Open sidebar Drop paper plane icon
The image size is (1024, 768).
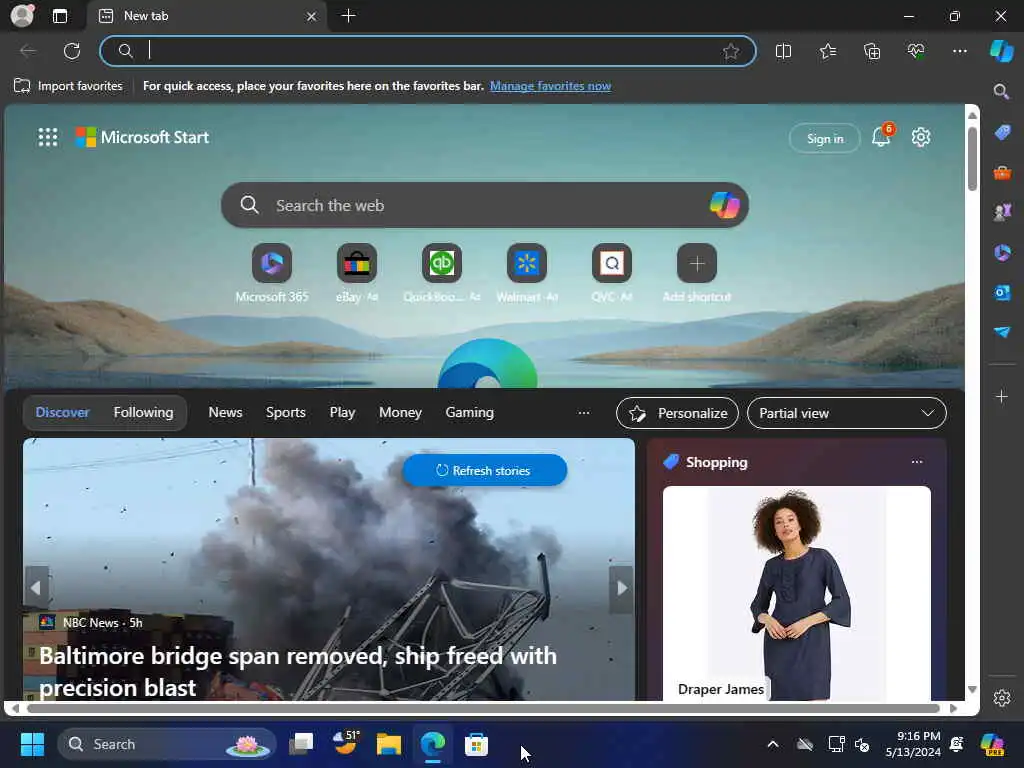pos(1002,332)
